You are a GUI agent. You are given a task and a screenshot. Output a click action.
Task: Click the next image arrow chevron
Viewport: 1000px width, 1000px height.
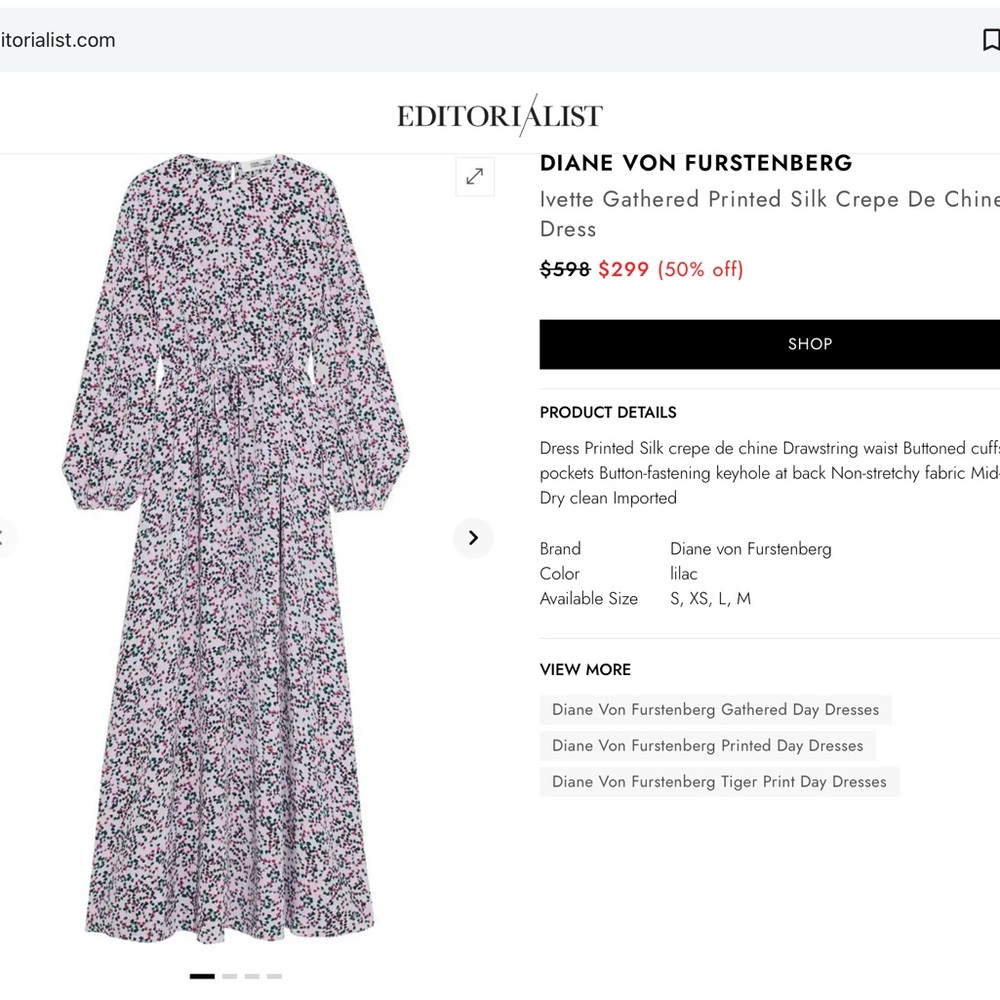(x=473, y=537)
